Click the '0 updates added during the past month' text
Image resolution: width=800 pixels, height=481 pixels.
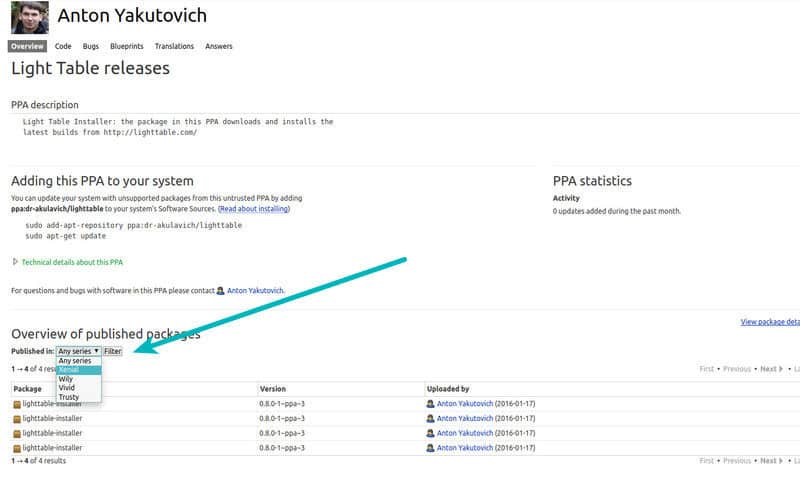coord(617,211)
